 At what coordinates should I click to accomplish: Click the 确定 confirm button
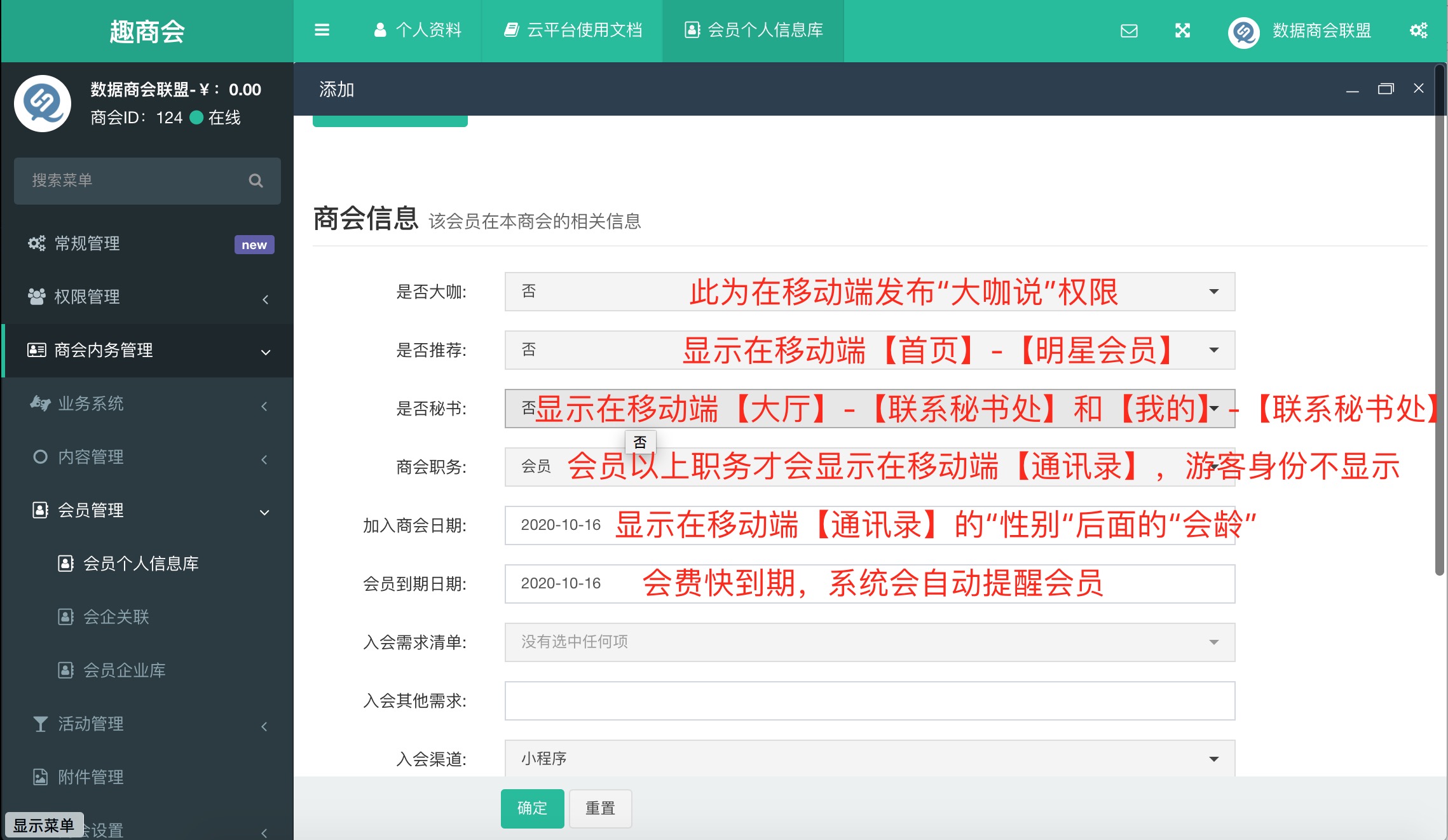(x=532, y=808)
